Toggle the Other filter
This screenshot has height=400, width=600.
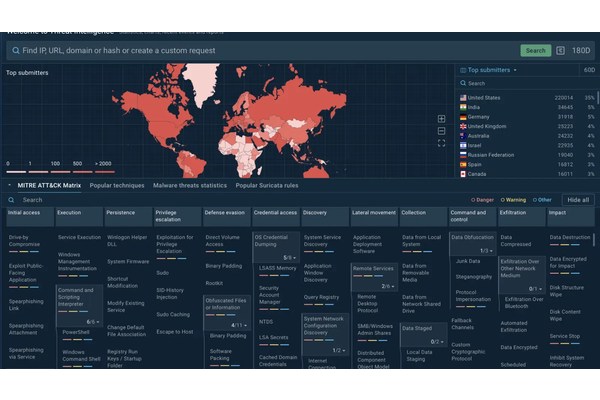[x=542, y=200]
